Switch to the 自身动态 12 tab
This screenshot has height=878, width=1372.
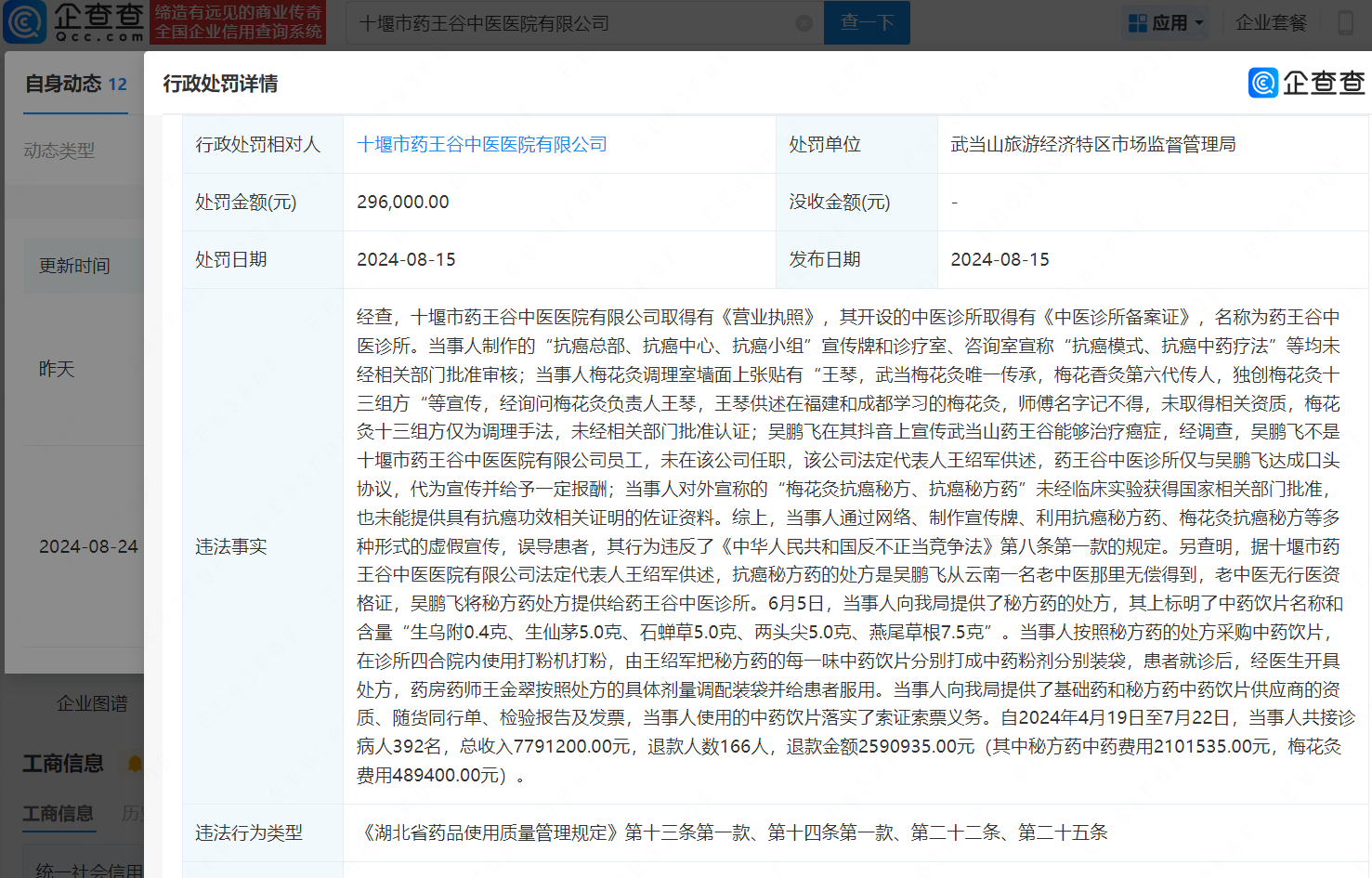click(x=76, y=84)
